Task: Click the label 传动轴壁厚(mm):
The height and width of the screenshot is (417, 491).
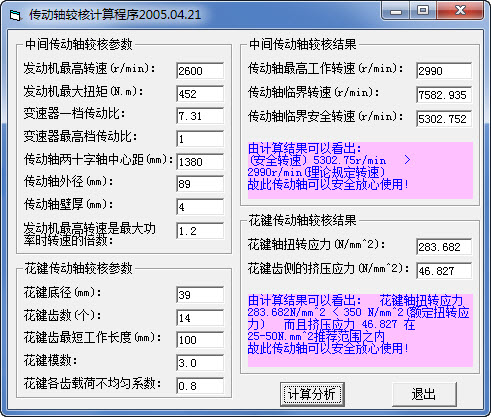Action: pyautogui.click(x=68, y=204)
